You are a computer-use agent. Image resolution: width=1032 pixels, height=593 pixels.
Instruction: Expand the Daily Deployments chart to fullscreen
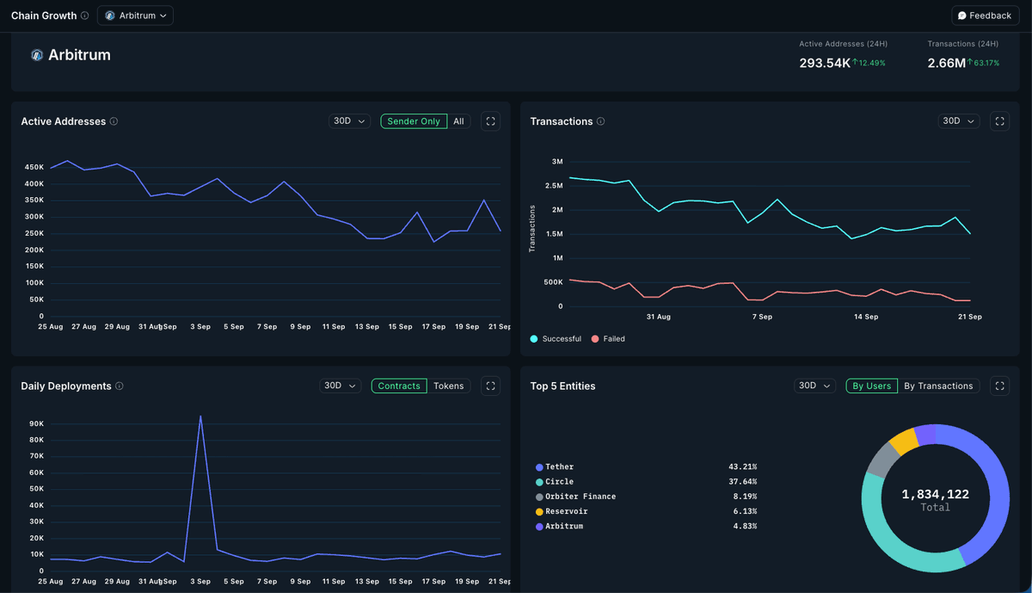490,386
